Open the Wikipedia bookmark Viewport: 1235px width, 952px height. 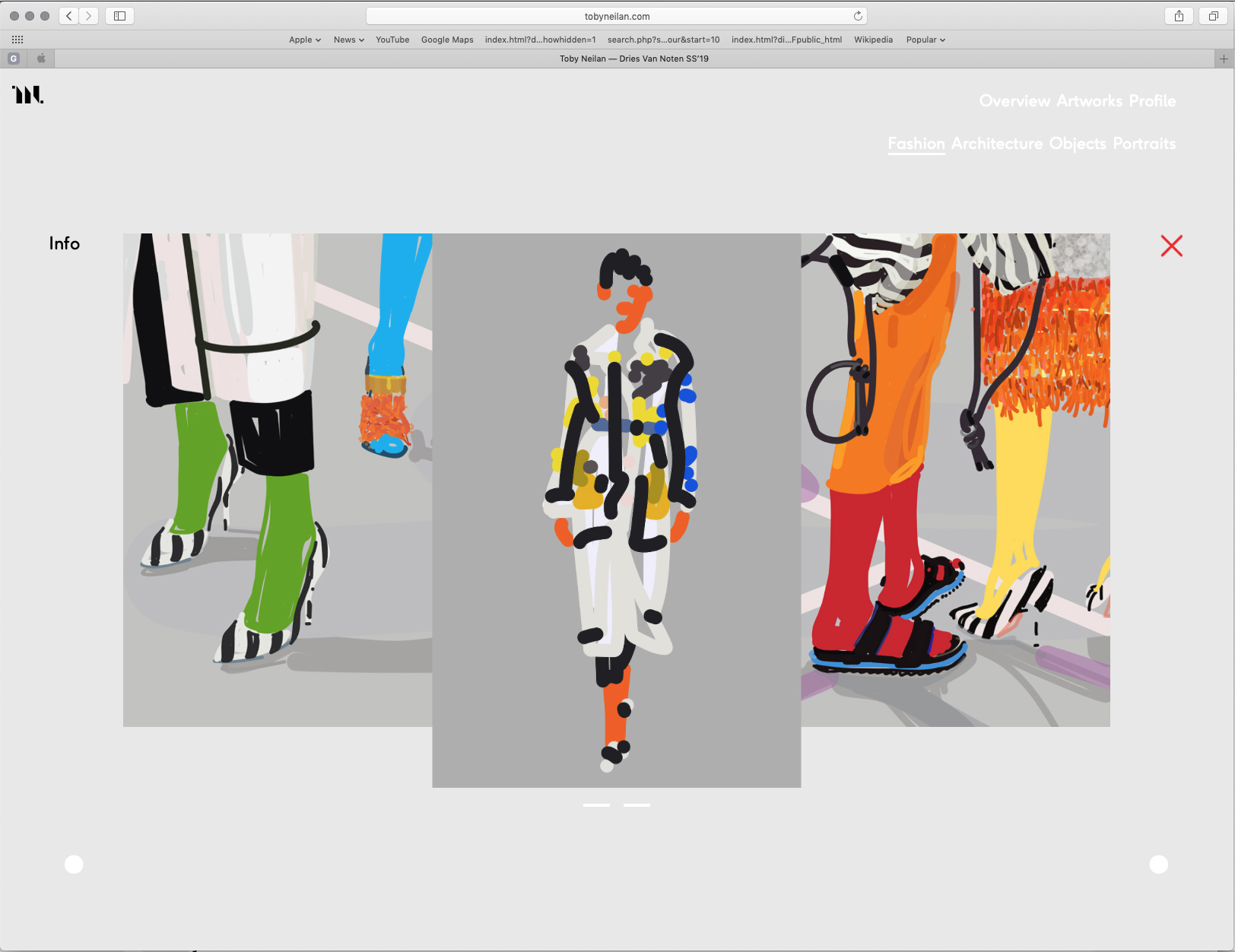(873, 40)
